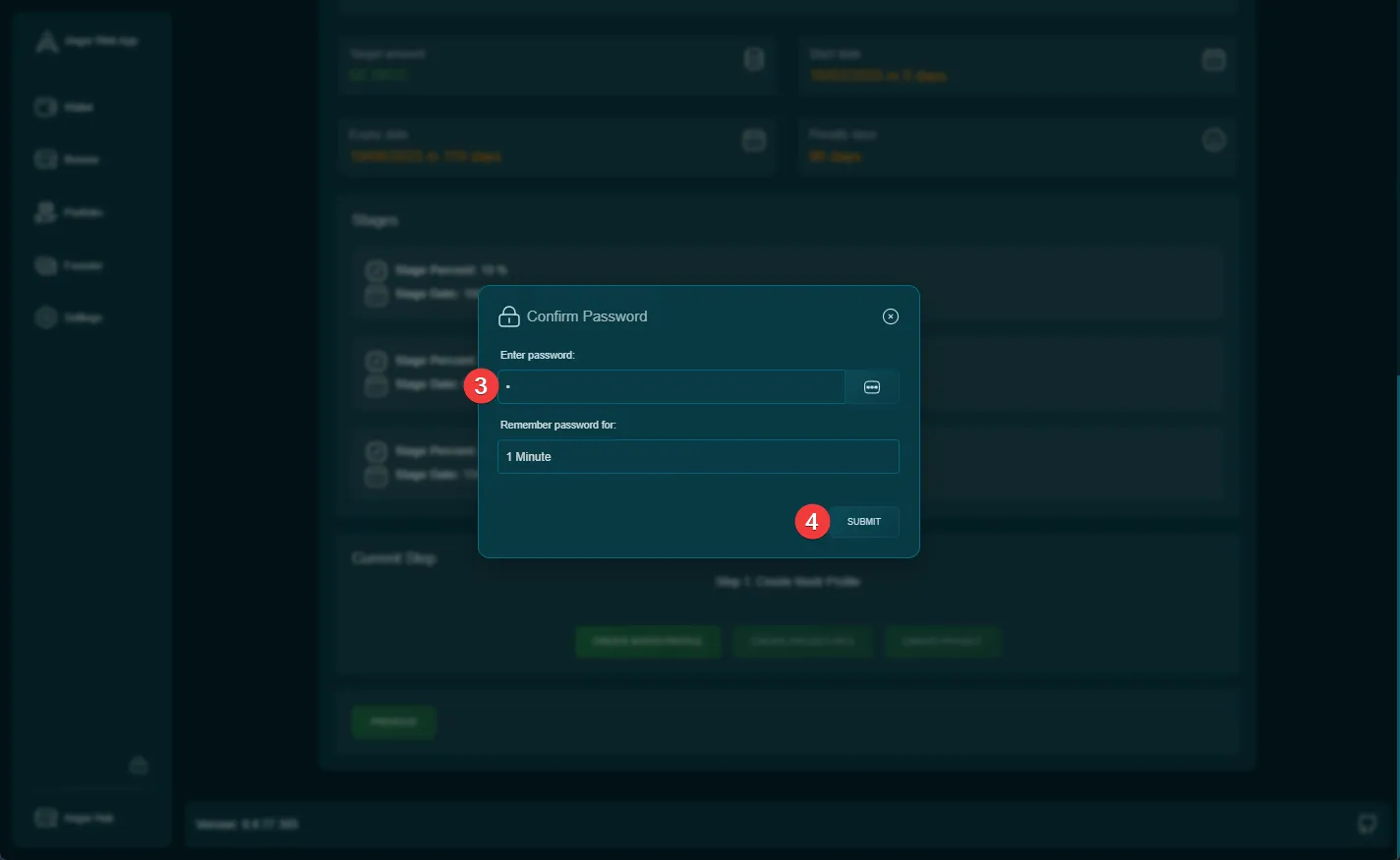1400x860 pixels.
Task: Click the lock icon at the sidebar bottom
Action: click(139, 765)
